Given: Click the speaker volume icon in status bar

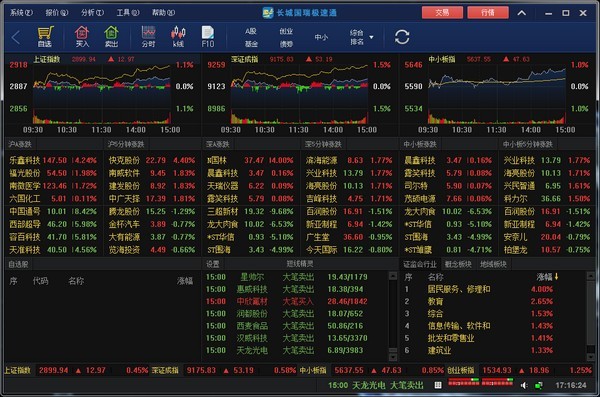Looking at the screenshot, I should click(x=524, y=385).
